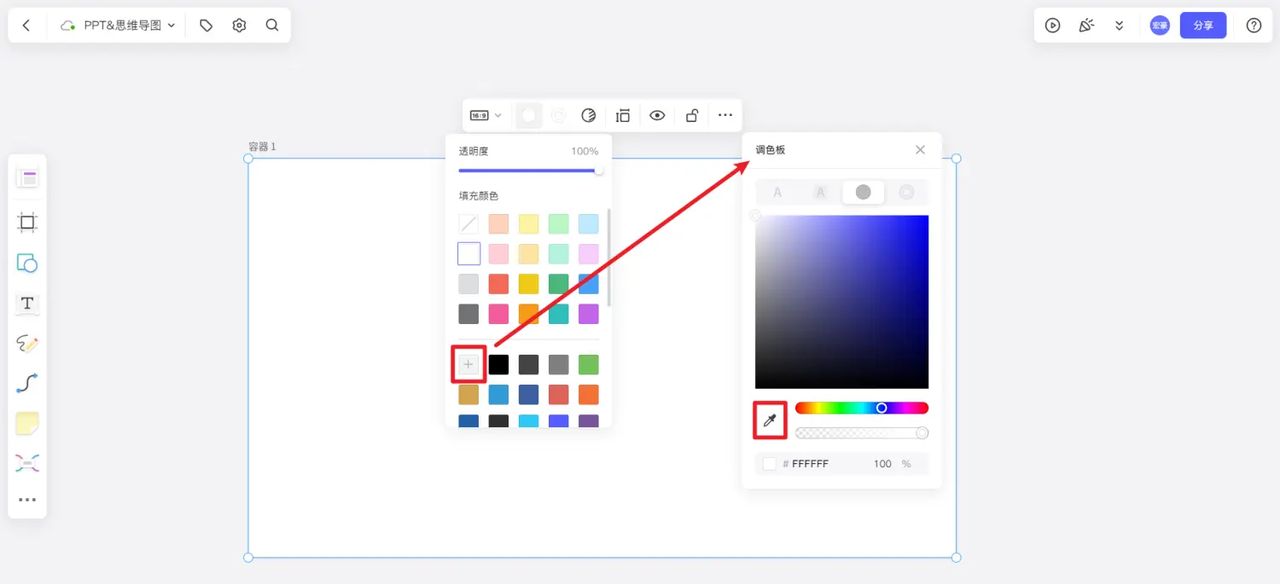This screenshot has height=584, width=1280.
Task: Select the hot pink fill swatch
Action: 498,314
